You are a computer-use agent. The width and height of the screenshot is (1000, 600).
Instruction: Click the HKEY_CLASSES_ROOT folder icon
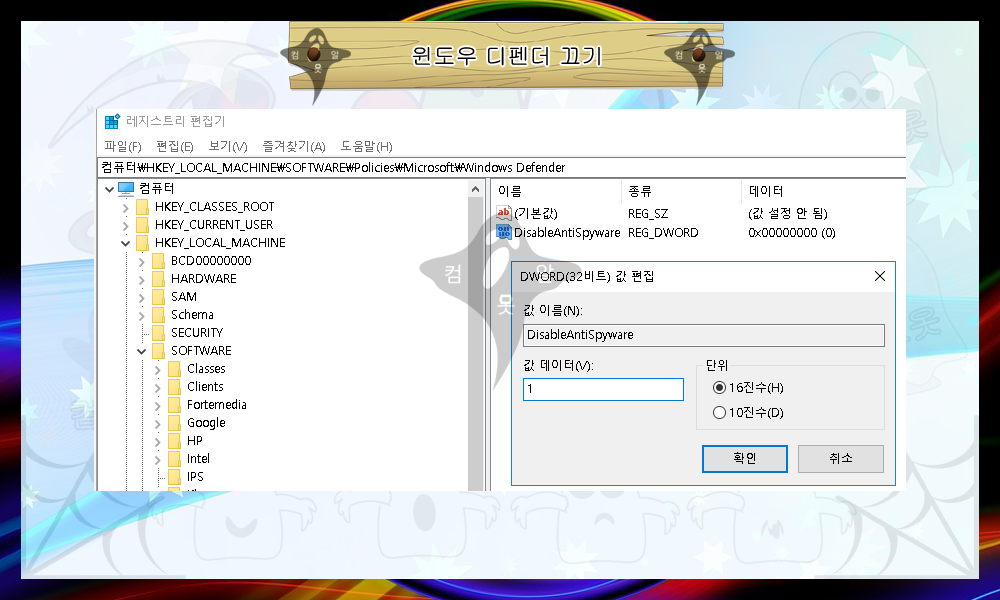point(143,207)
